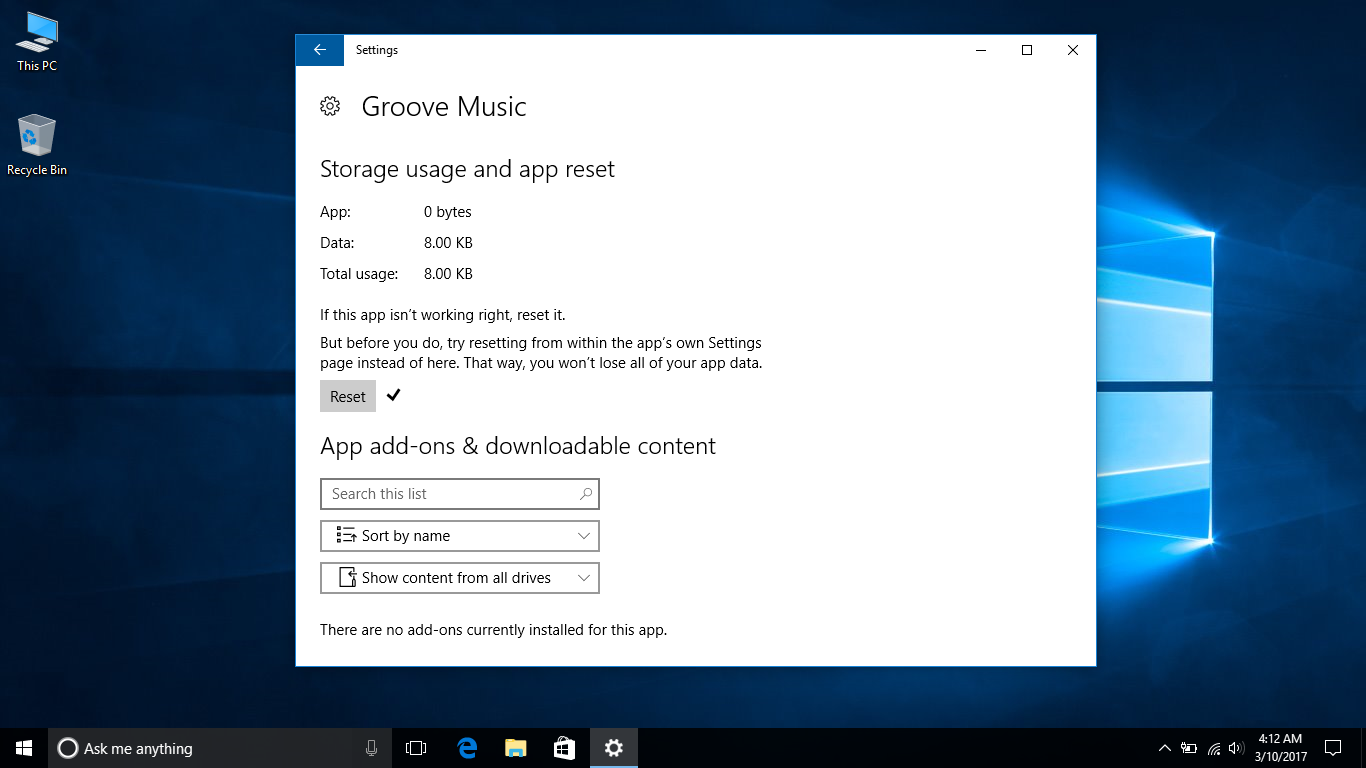Select the Recycle Bin desktop icon
The height and width of the screenshot is (768, 1366).
coord(37,146)
